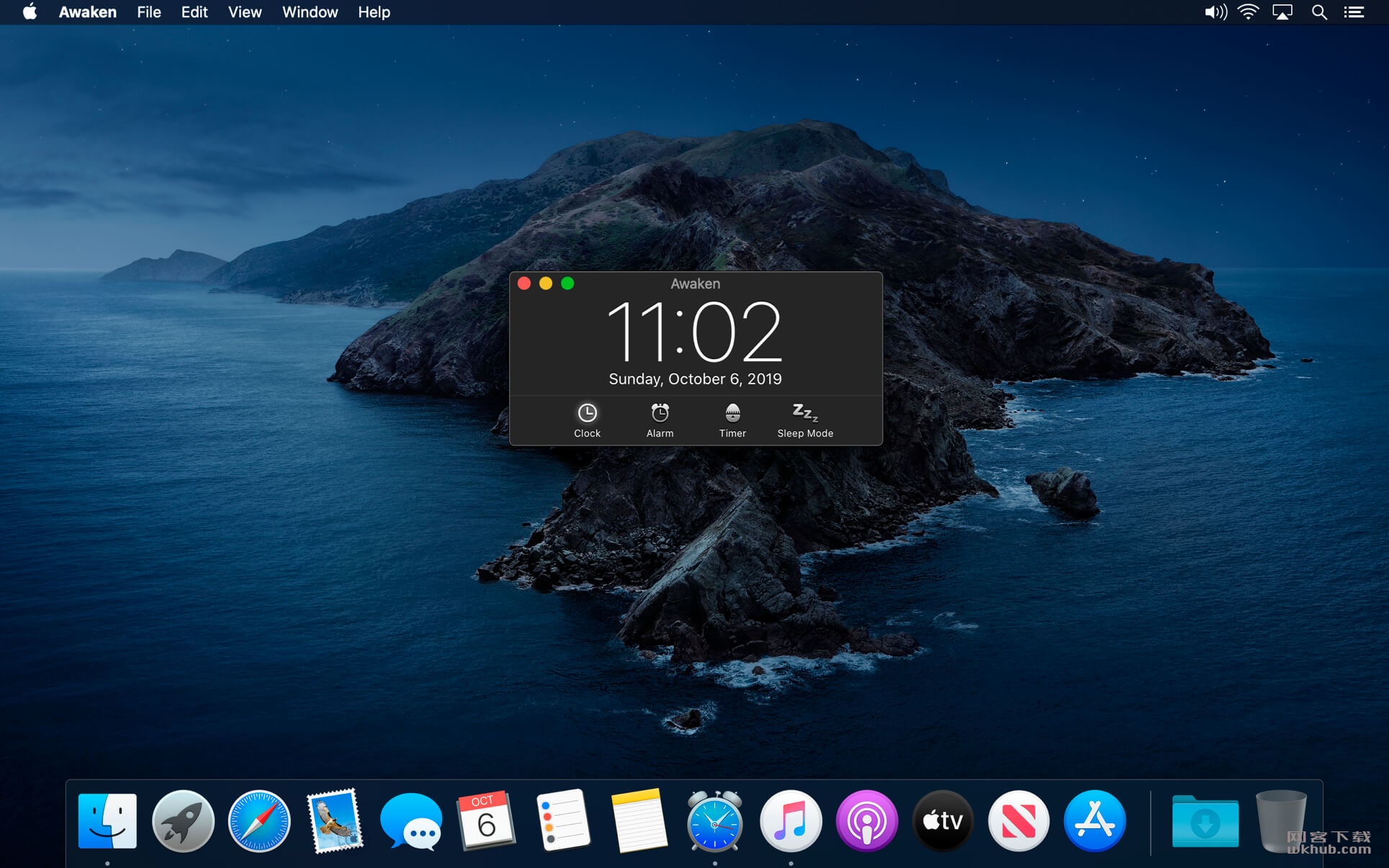This screenshot has height=868, width=1389.
Task: Open Podcasts purple icon in Dock
Action: (867, 821)
